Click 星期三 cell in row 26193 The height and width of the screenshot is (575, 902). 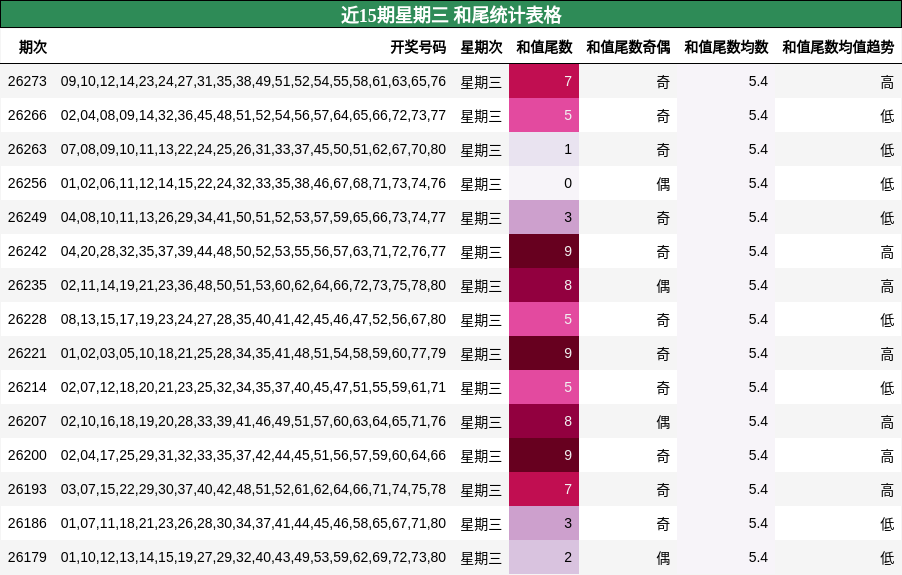click(x=481, y=489)
